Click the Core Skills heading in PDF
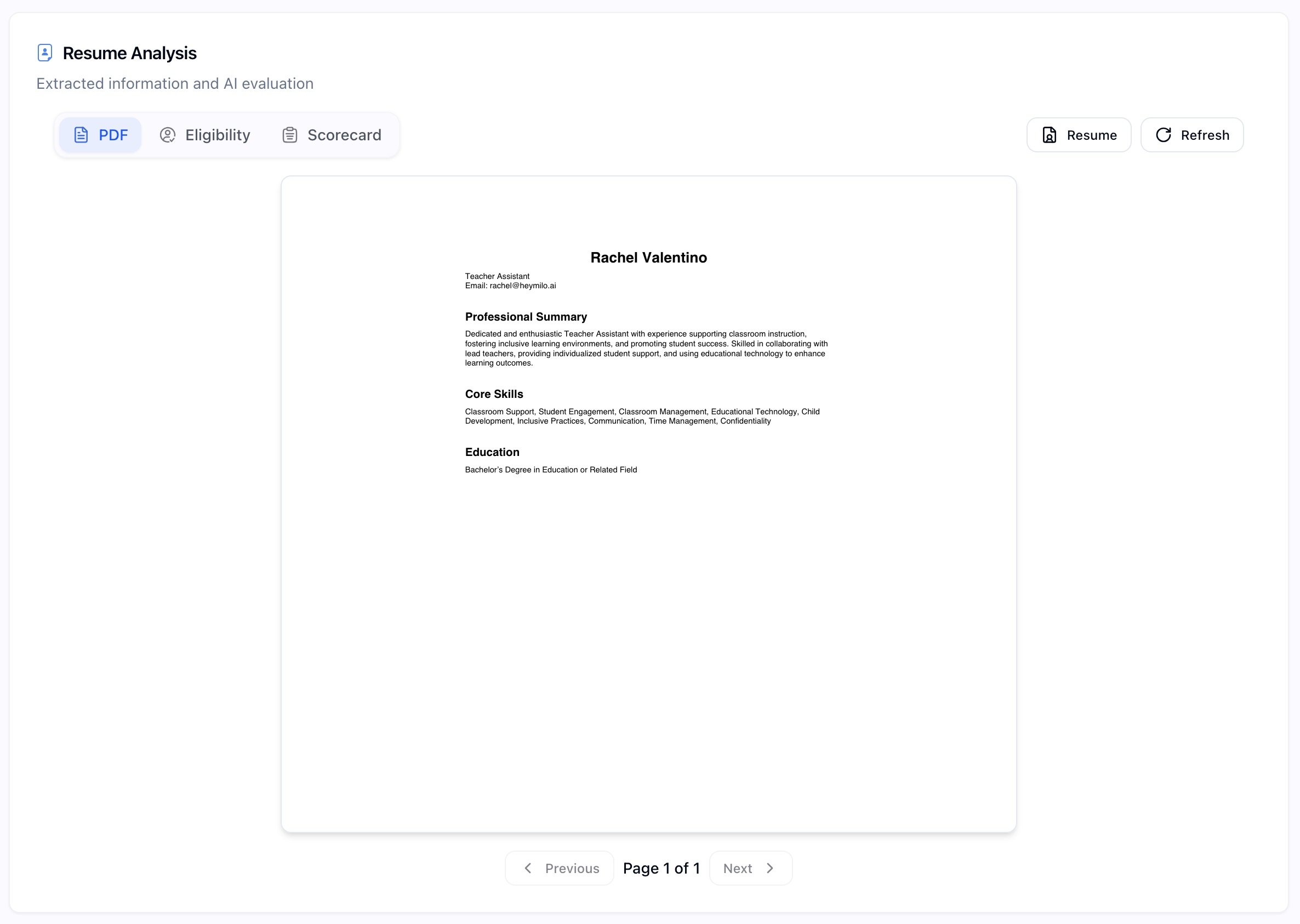1300x924 pixels. click(494, 394)
